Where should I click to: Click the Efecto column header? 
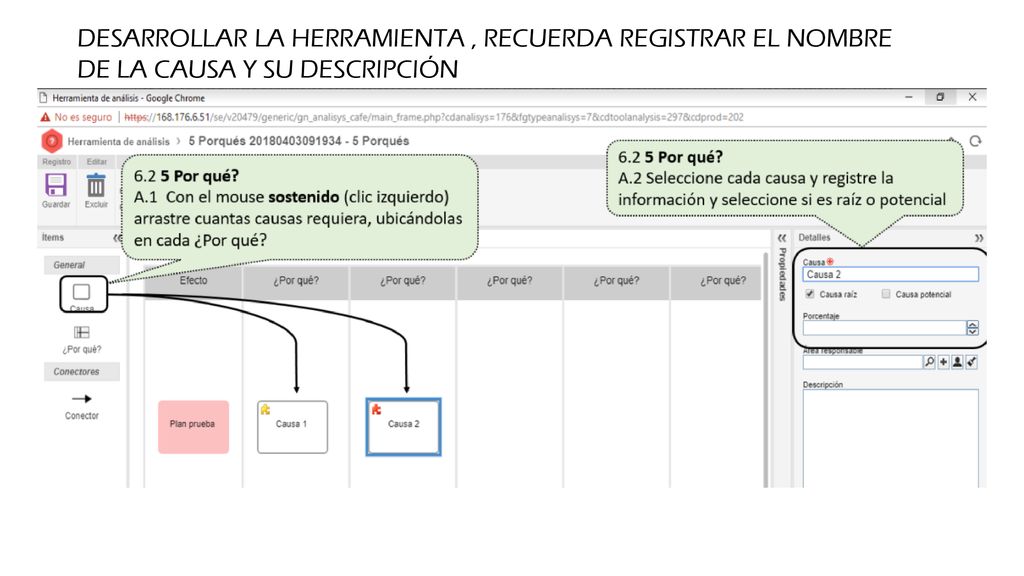pos(193,281)
